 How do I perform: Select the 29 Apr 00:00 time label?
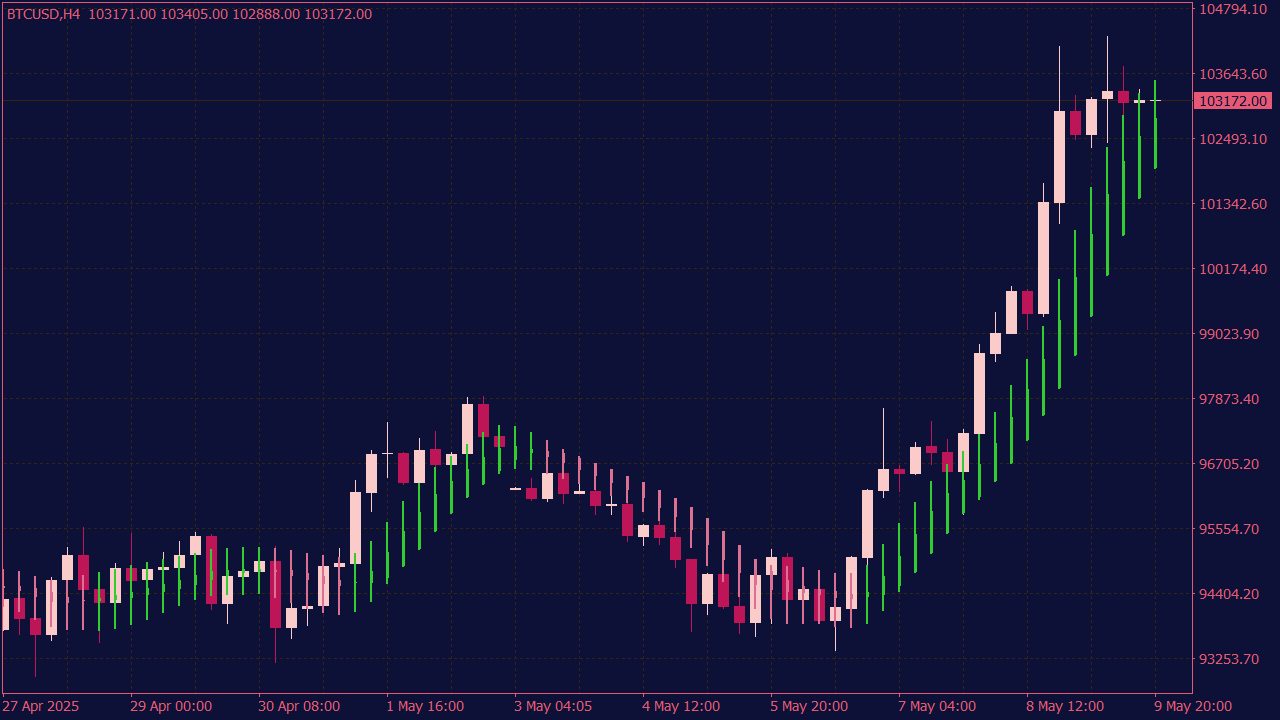(x=171, y=706)
